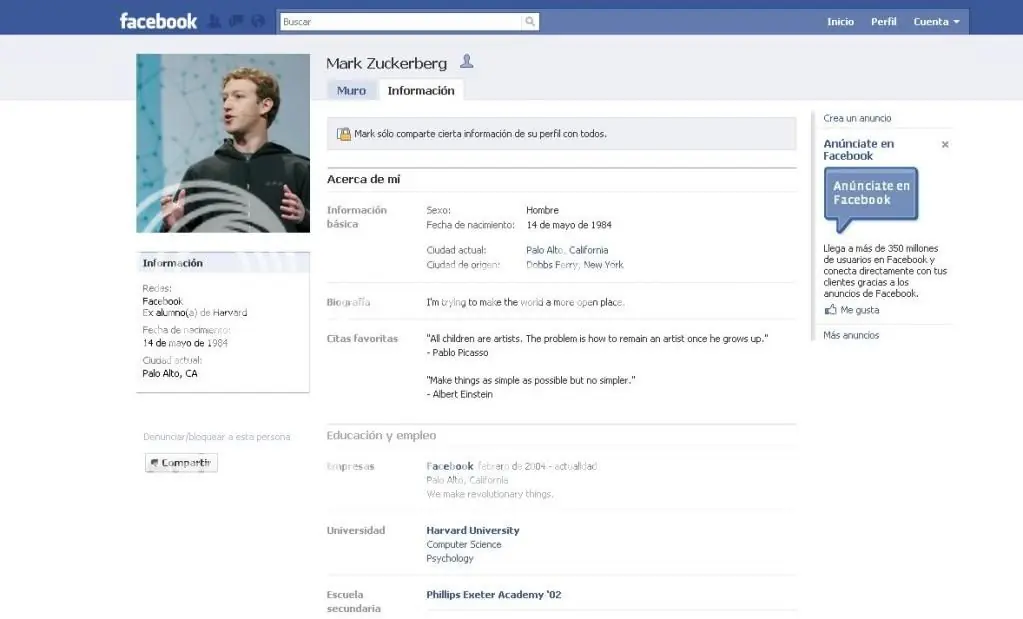Click Hombre value next to Sexo
This screenshot has width=1023, height=619.
pos(542,210)
